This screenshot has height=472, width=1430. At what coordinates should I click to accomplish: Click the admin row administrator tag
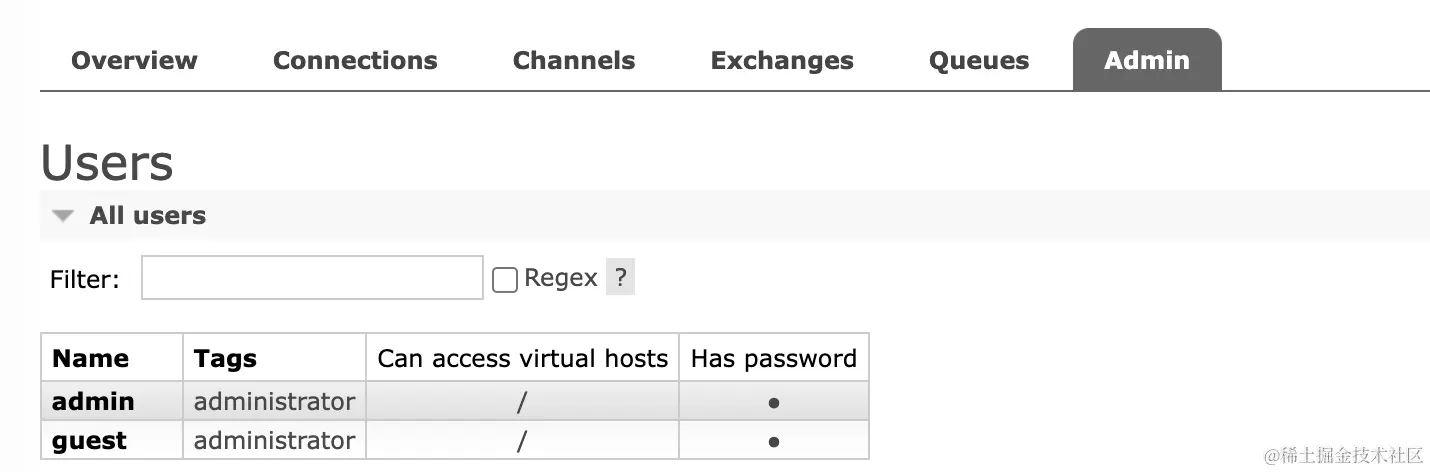click(274, 401)
